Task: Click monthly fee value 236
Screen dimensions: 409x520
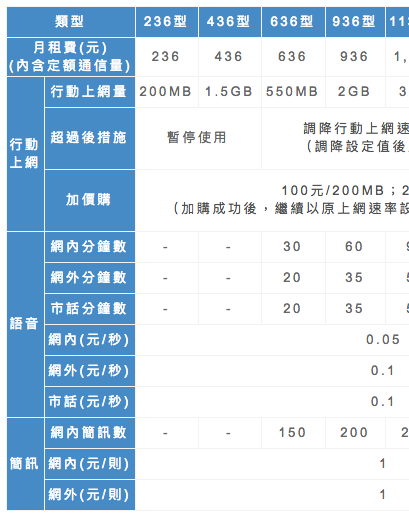Action: pos(166,57)
